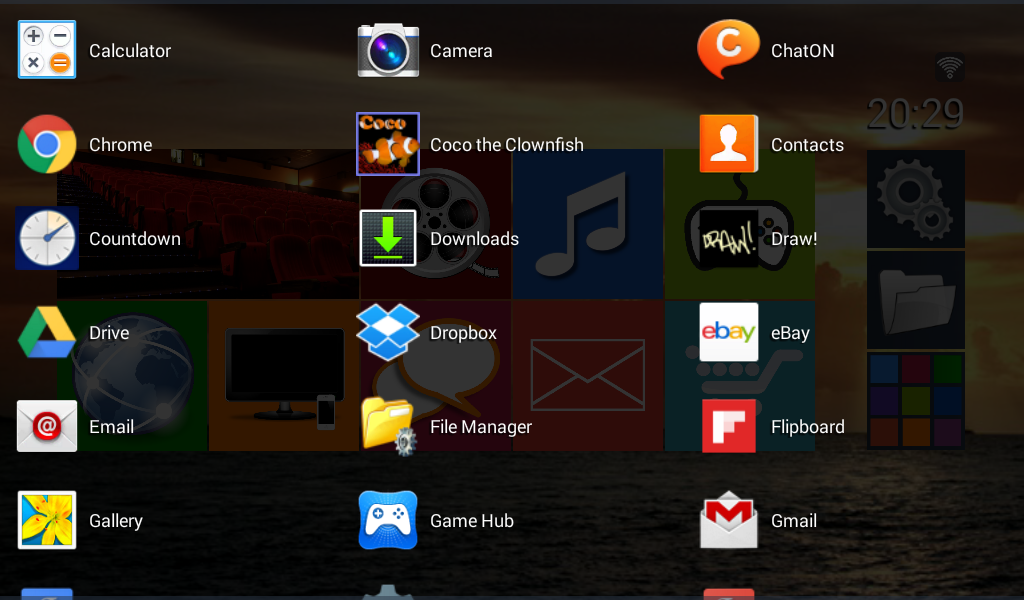Tap the orange ChatON speech bubble icon
The image size is (1024, 600).
(x=728, y=49)
